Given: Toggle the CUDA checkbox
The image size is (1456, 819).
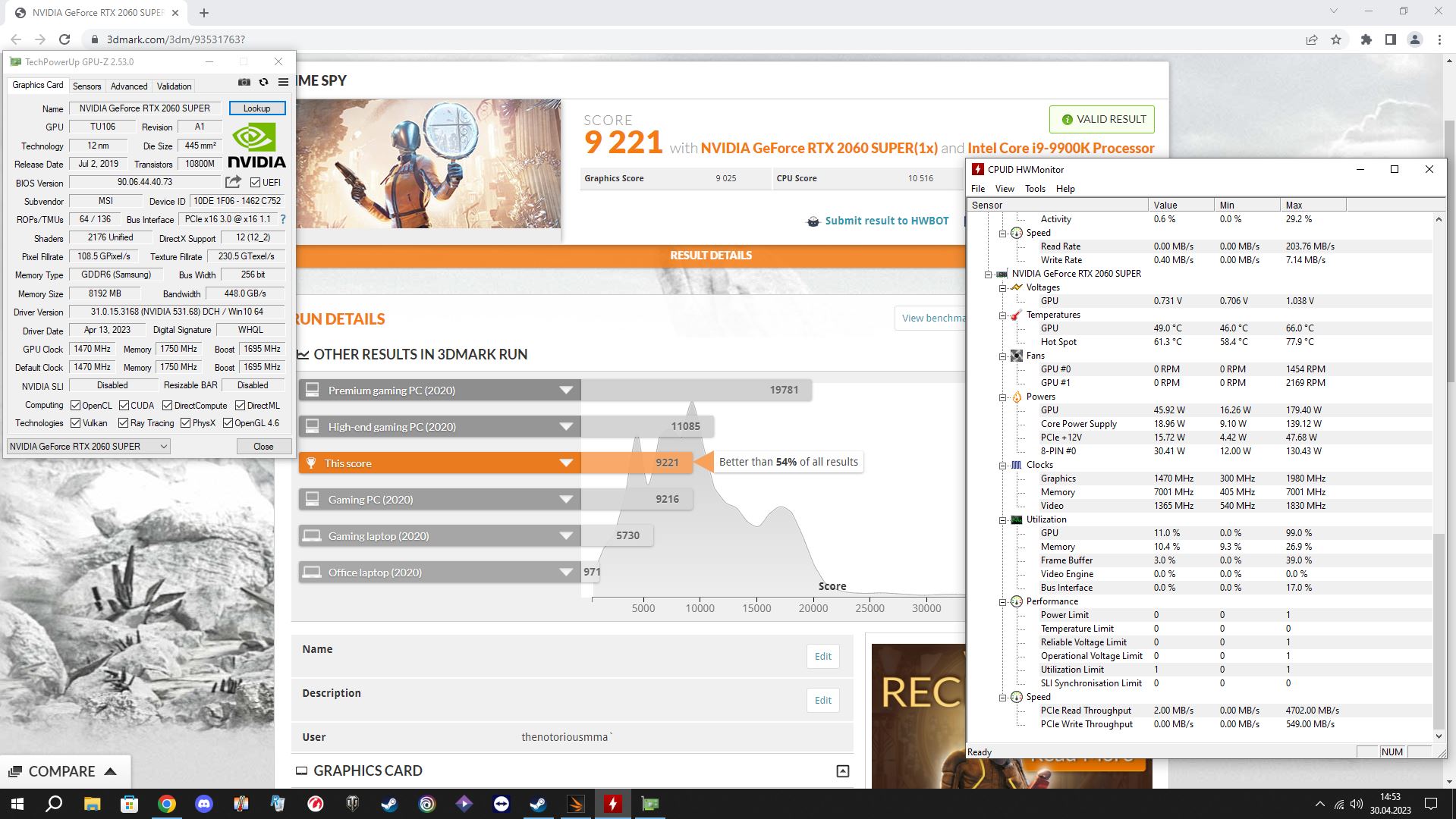Looking at the screenshot, I should point(124,406).
